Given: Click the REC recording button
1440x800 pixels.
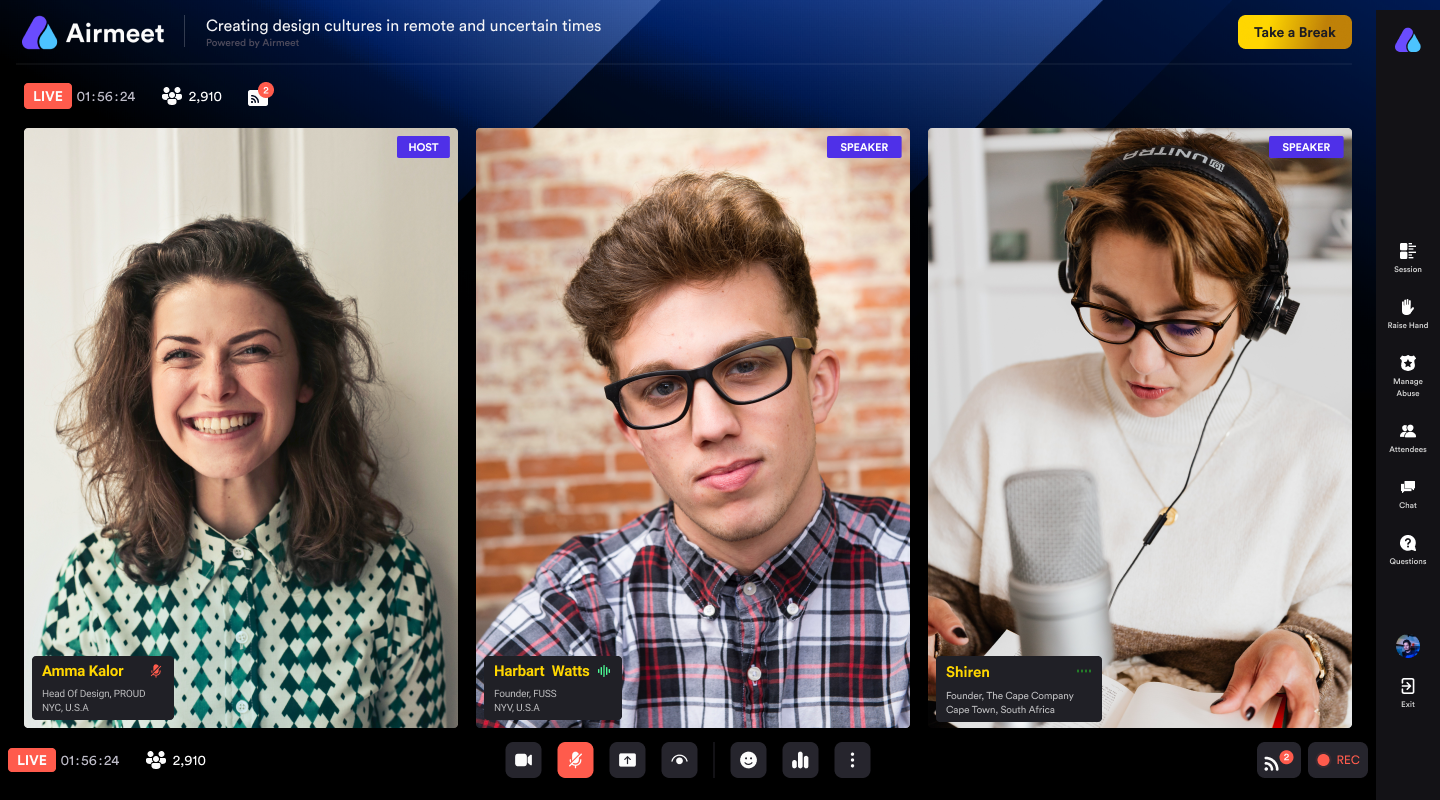Looking at the screenshot, I should point(1337,760).
